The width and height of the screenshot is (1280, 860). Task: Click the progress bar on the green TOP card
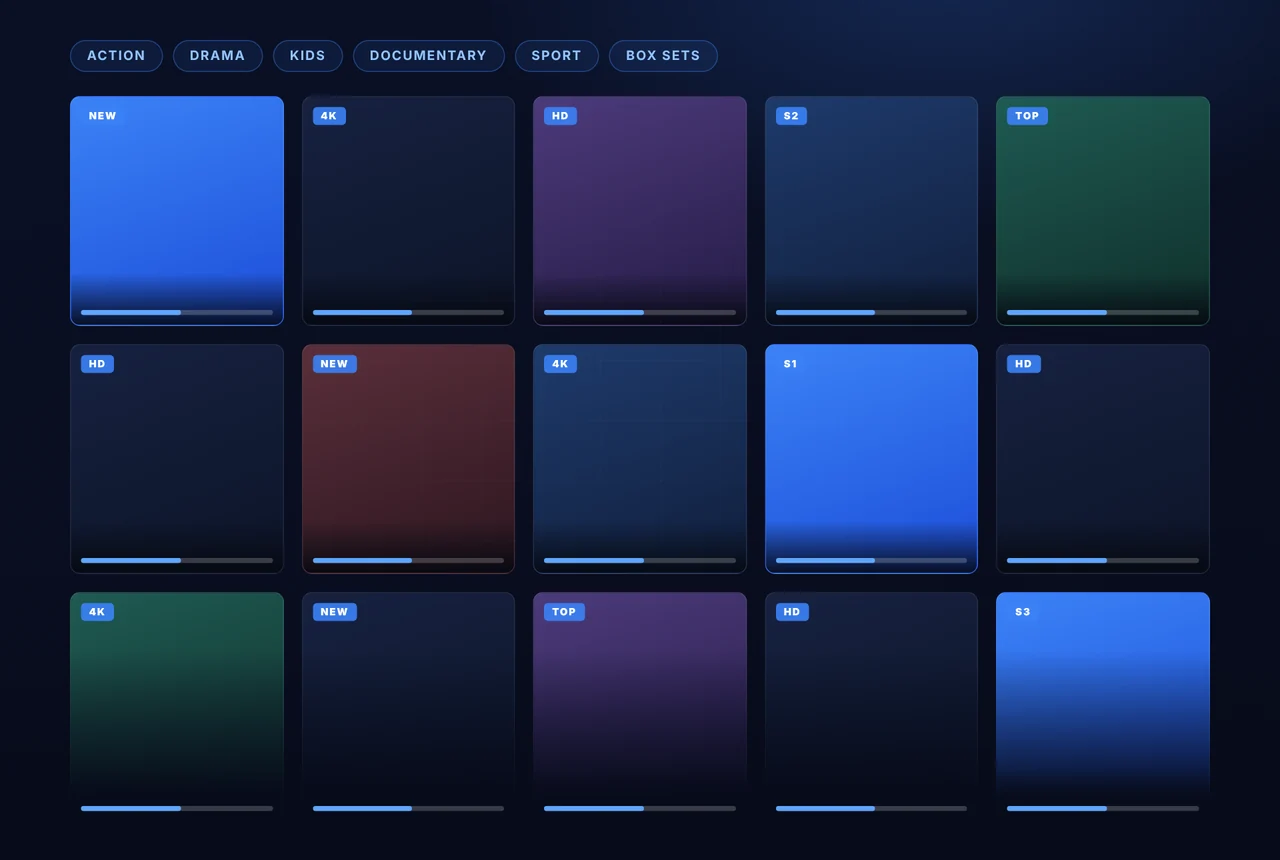click(x=1103, y=312)
